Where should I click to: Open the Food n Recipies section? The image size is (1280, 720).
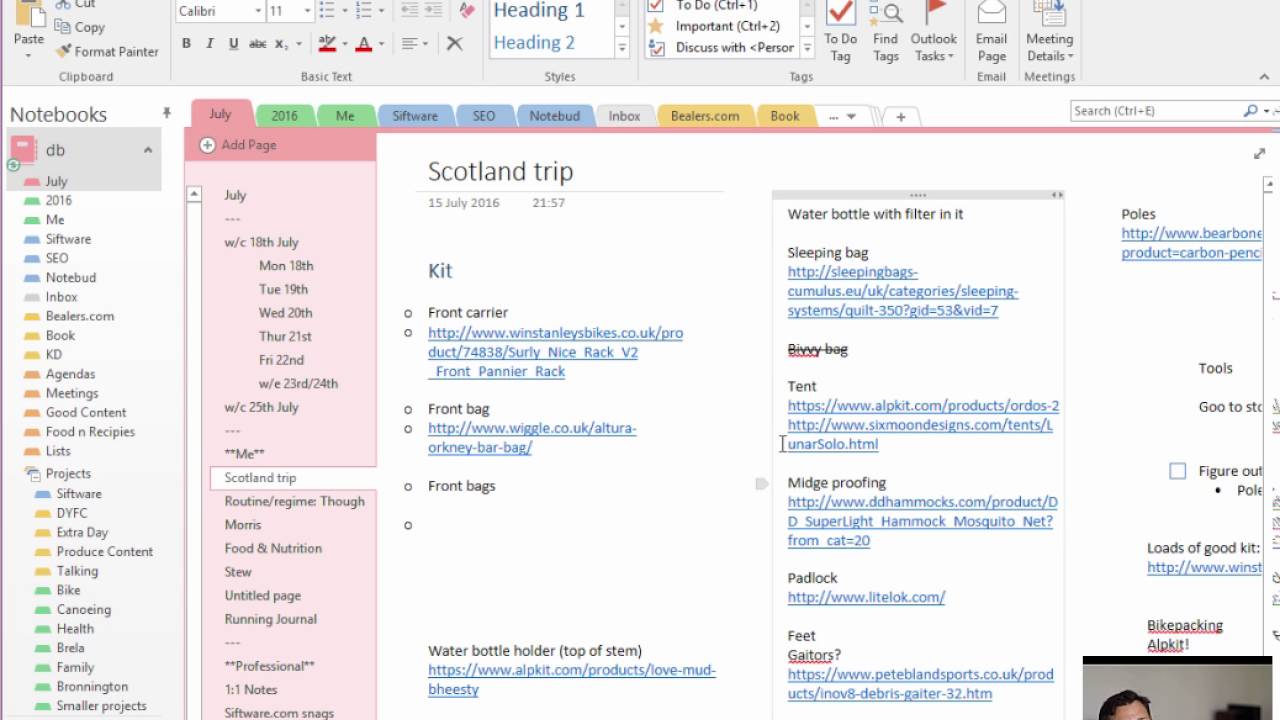[90, 432]
